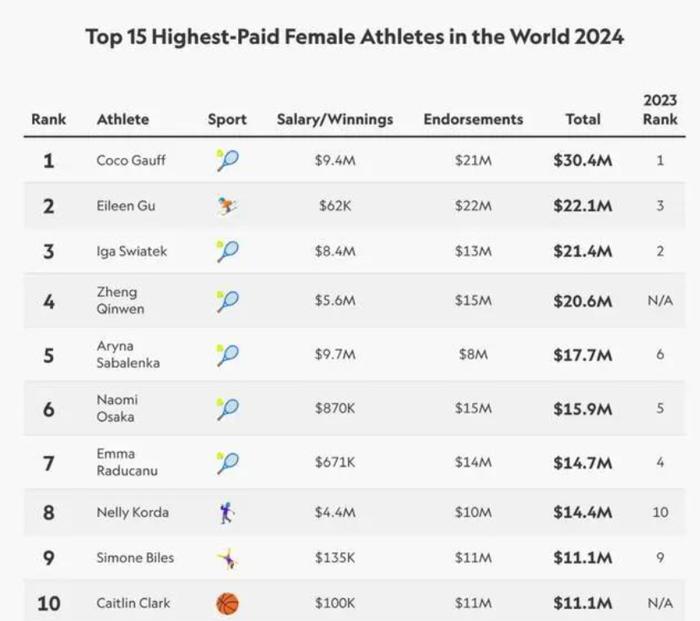Click Emma Raducanu's tennis racket icon
Screen dimensions: 700x621
pos(227,462)
